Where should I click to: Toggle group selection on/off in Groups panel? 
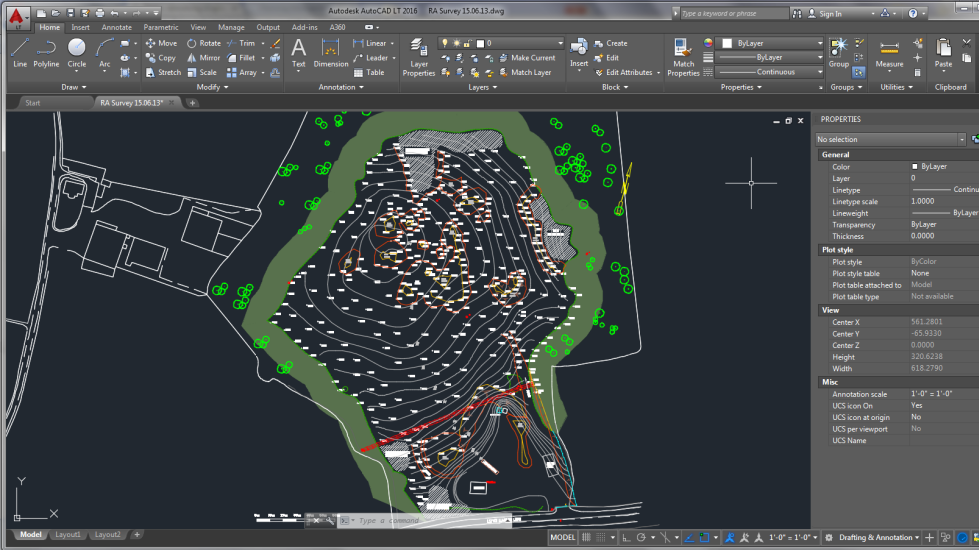pos(858,72)
